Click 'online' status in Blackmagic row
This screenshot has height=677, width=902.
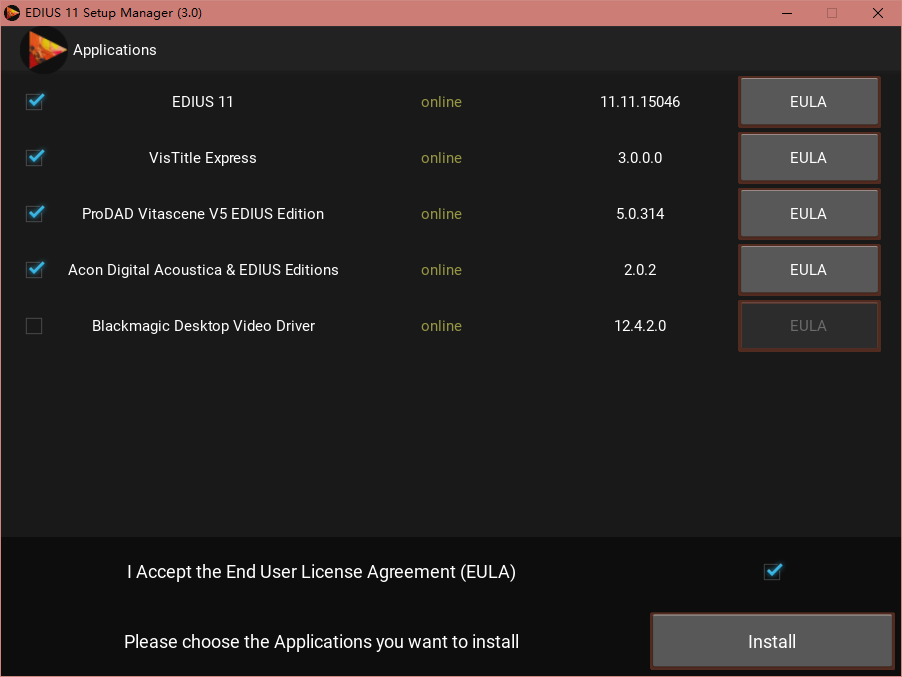click(441, 326)
